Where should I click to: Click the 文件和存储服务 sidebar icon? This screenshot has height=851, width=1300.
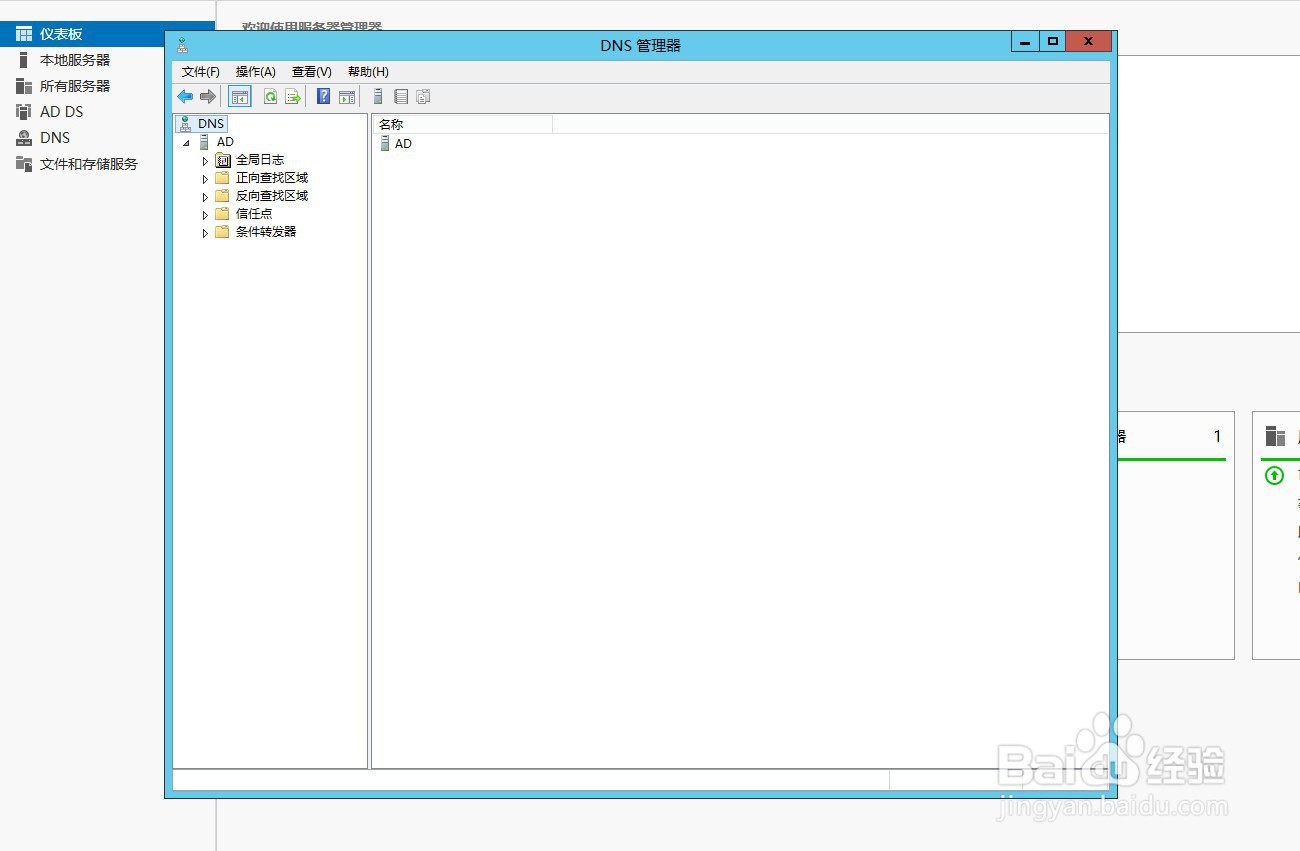click(24, 164)
